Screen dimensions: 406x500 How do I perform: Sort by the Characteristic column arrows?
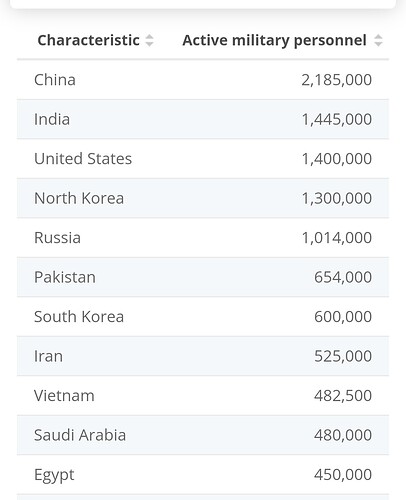click(x=150, y=40)
